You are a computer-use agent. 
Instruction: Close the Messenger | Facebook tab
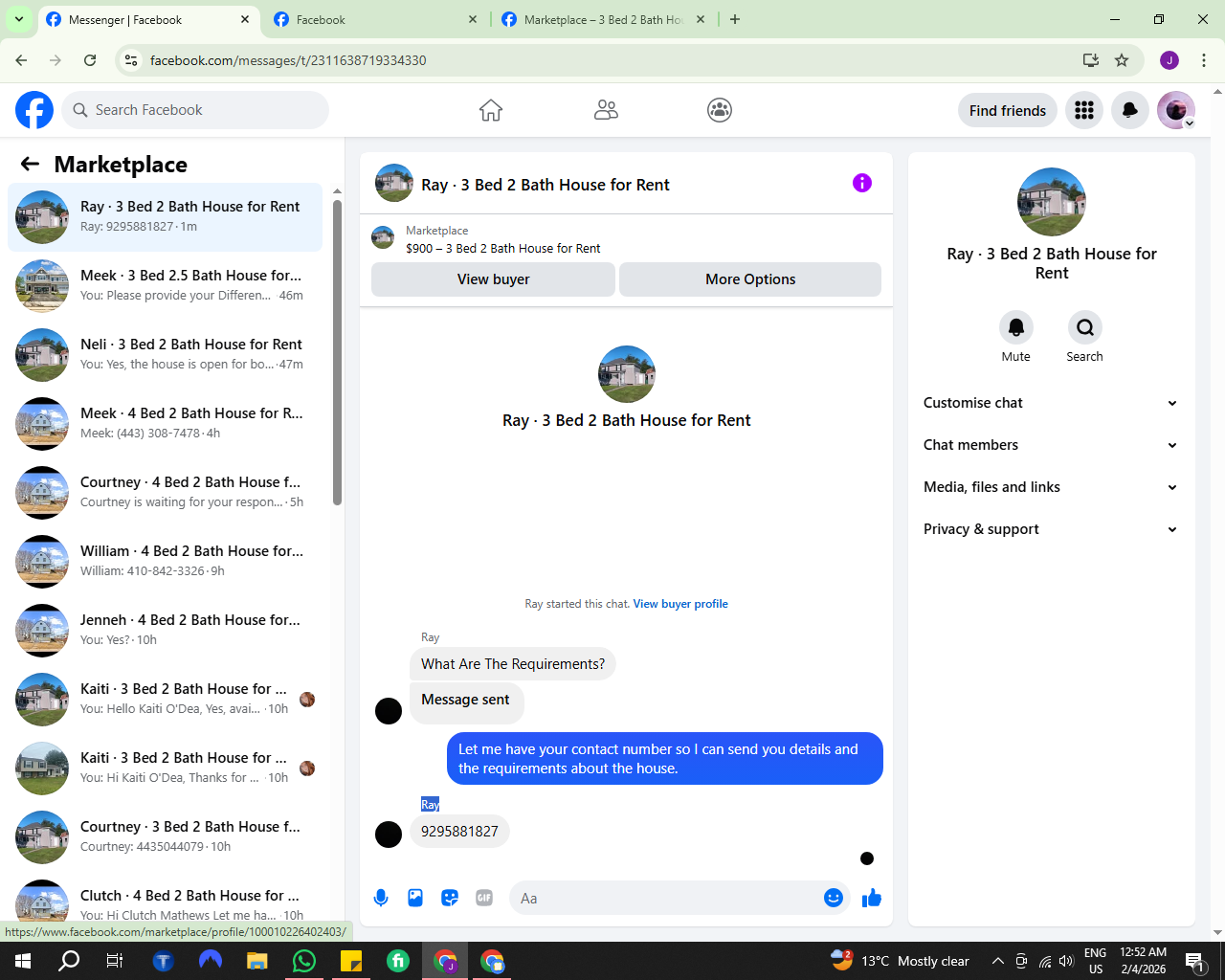(x=245, y=19)
